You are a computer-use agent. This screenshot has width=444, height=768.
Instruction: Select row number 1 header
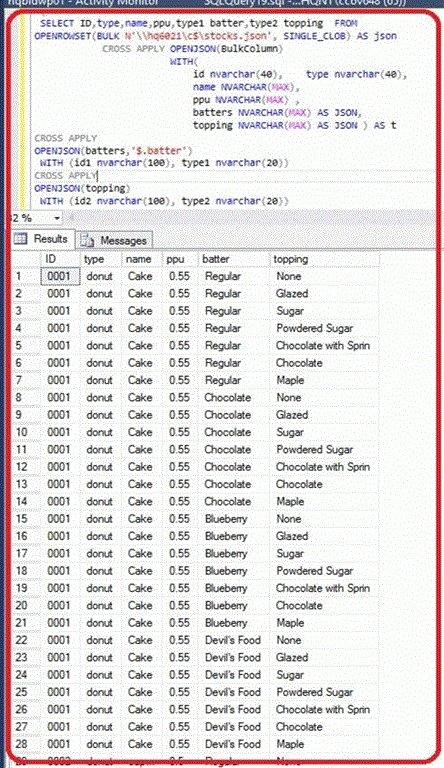pyautogui.click(x=25, y=276)
